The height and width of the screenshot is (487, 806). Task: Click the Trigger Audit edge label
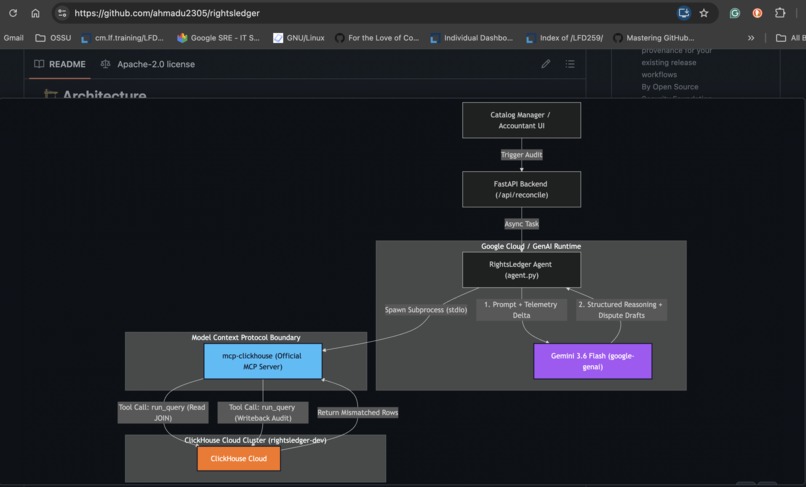coord(521,155)
